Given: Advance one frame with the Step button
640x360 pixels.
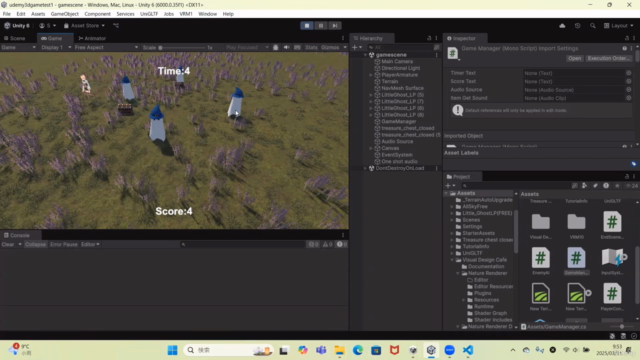Looking at the screenshot, I should pos(335,25).
